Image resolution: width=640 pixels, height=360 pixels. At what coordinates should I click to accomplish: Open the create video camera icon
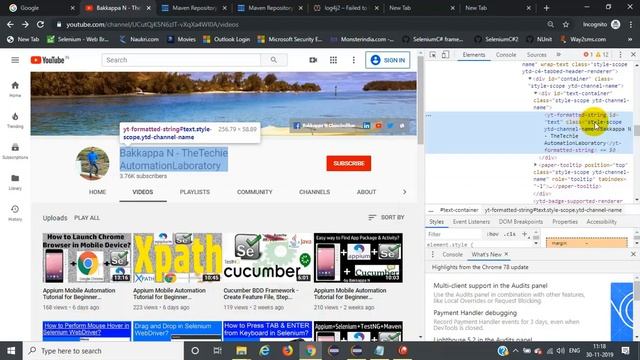point(313,60)
